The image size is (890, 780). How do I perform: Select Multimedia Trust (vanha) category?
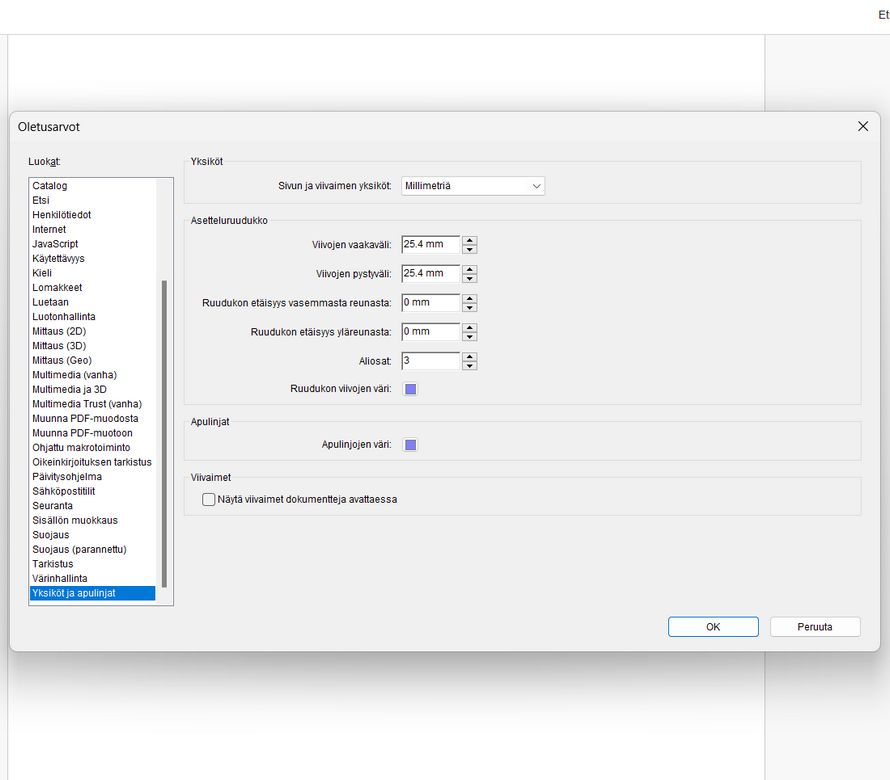pyautogui.click(x=93, y=404)
